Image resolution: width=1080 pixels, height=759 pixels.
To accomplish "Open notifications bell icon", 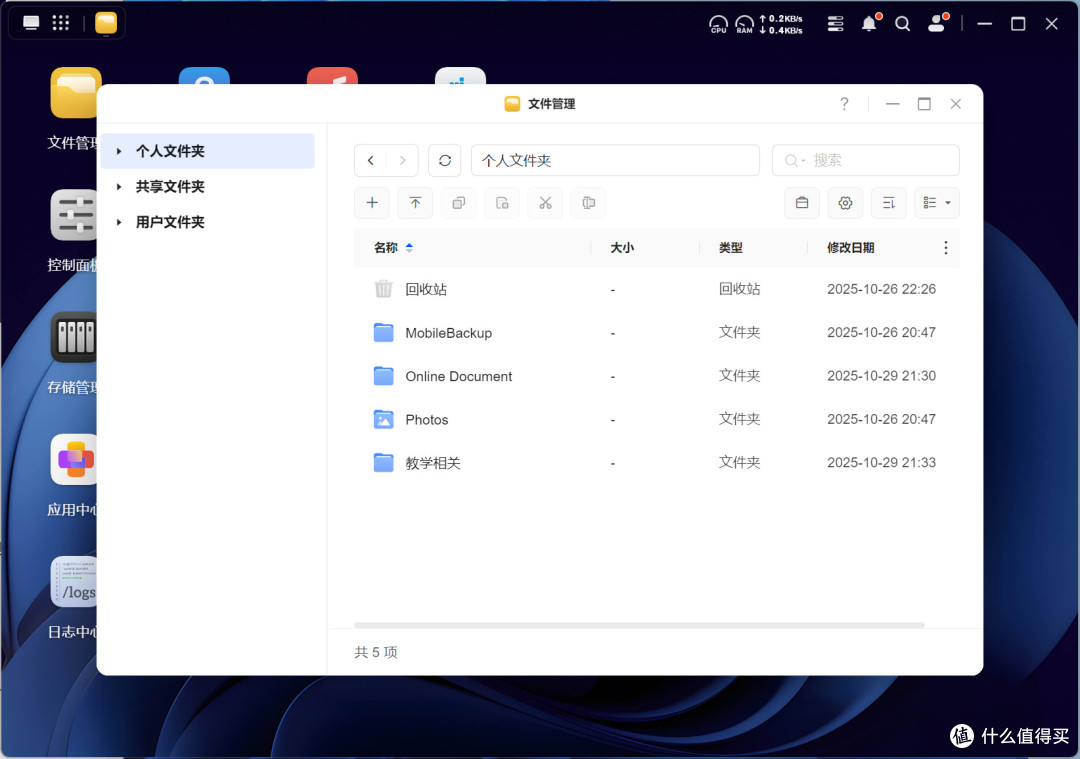I will (x=870, y=23).
